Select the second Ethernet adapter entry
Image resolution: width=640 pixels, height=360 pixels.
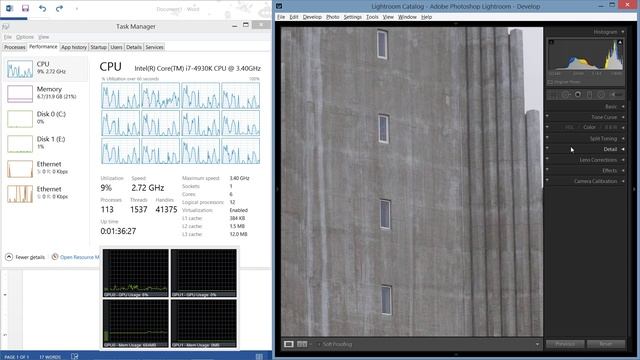pyautogui.click(x=46, y=193)
